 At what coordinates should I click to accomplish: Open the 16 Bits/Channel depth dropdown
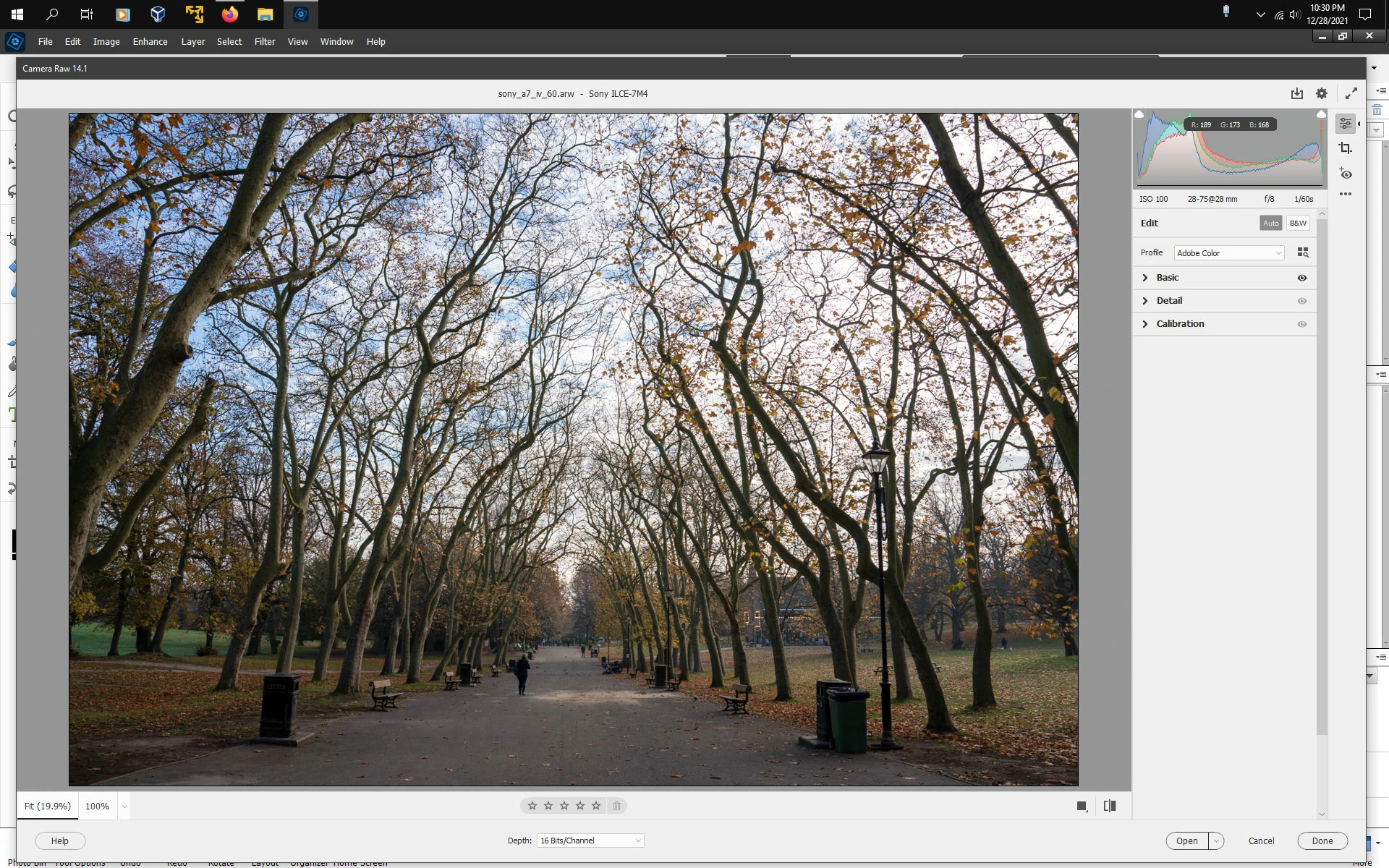point(590,841)
